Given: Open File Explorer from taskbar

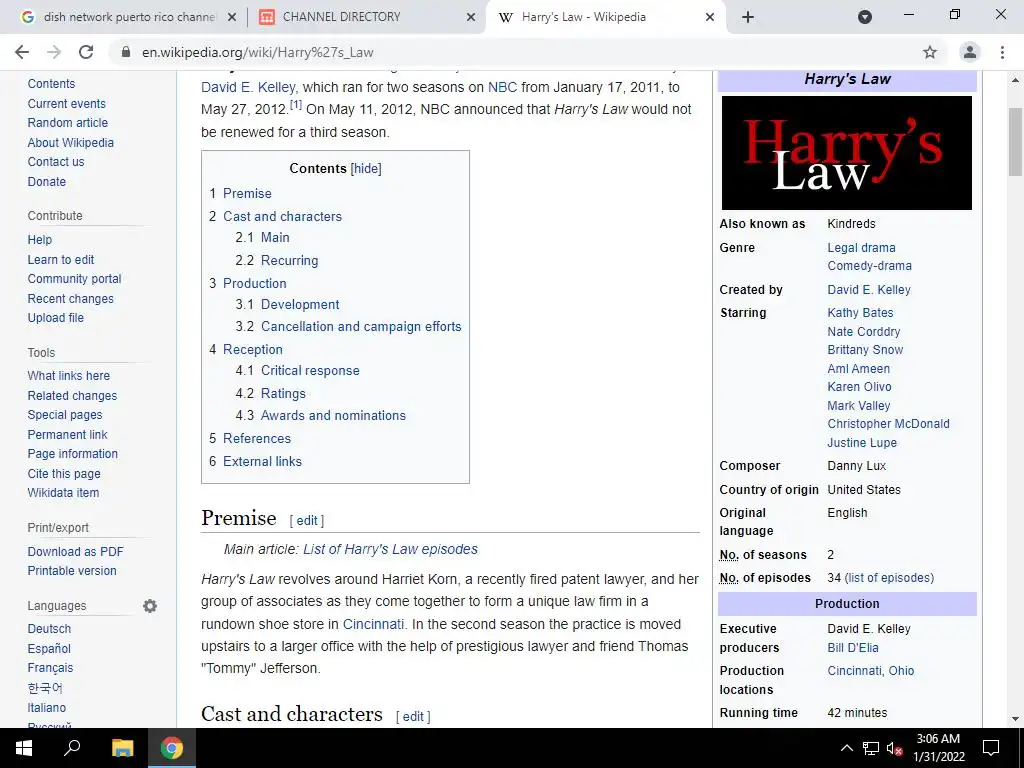Looking at the screenshot, I should pos(122,748).
